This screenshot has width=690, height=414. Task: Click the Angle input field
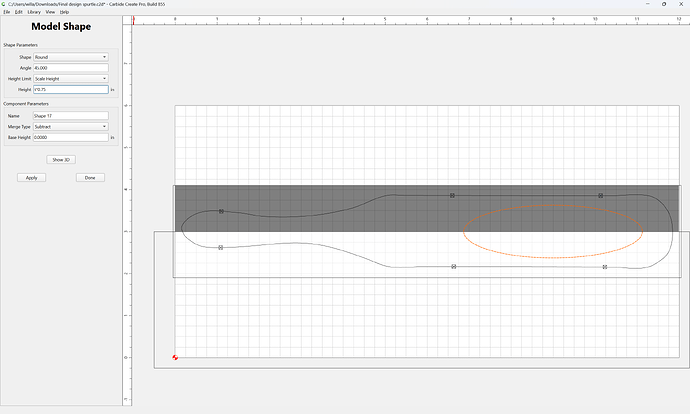click(x=71, y=68)
